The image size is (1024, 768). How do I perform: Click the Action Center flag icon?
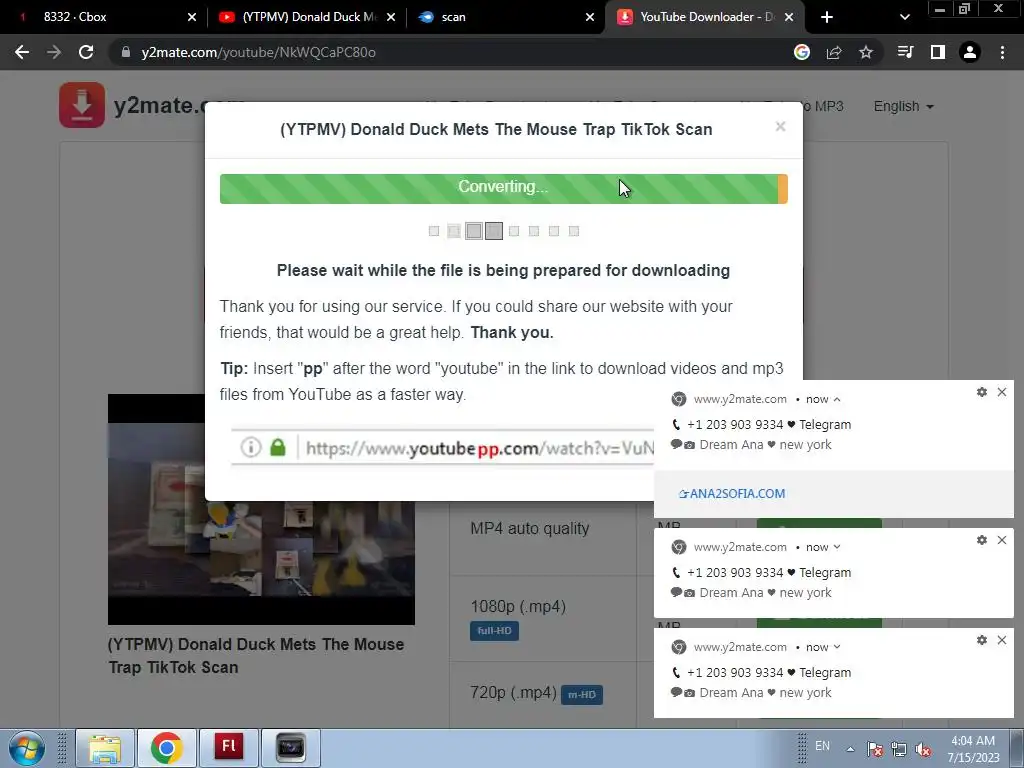tap(875, 749)
